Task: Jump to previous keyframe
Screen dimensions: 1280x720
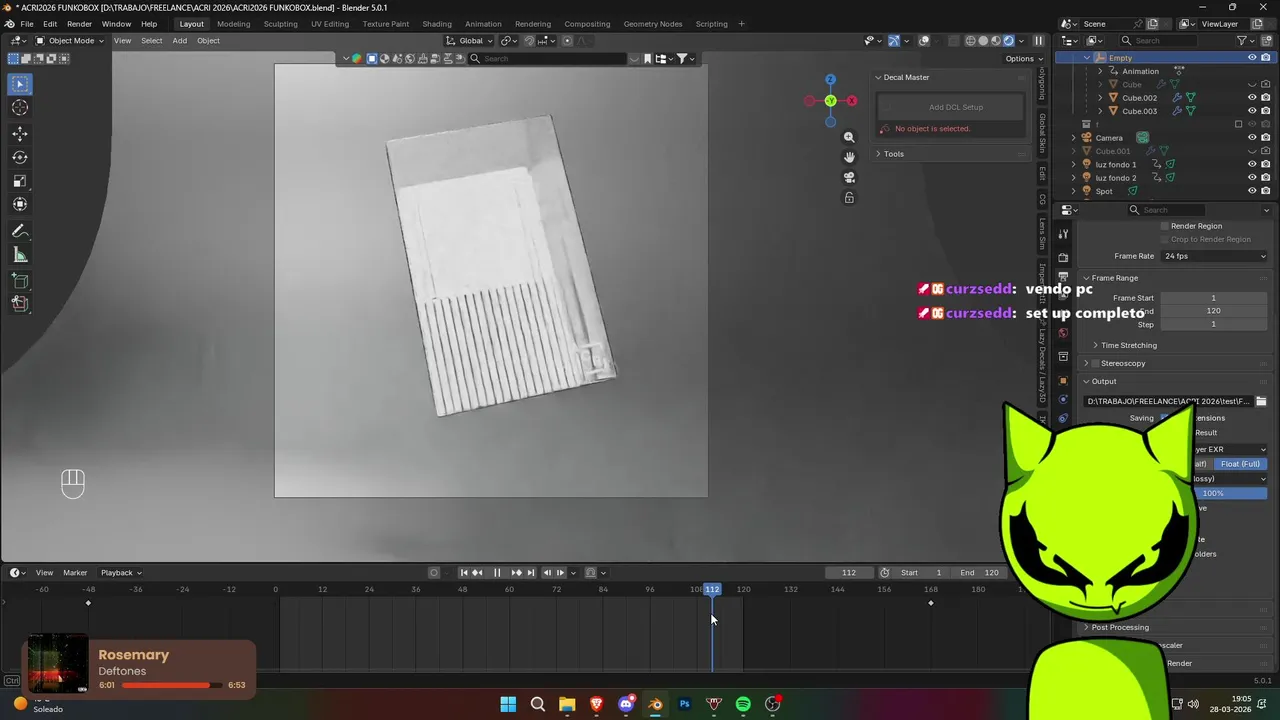Action: pos(478,572)
